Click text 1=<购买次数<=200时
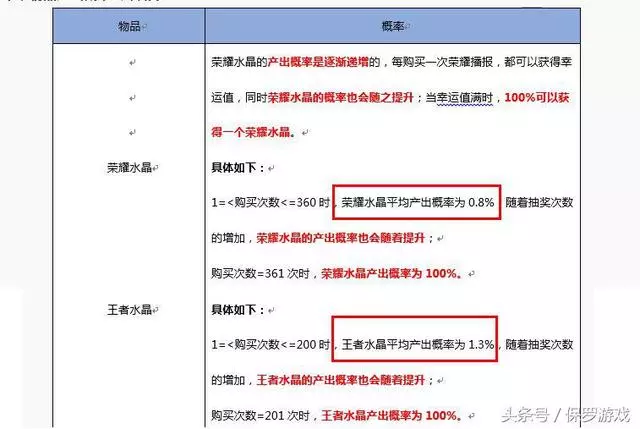640x429 pixels. click(271, 345)
